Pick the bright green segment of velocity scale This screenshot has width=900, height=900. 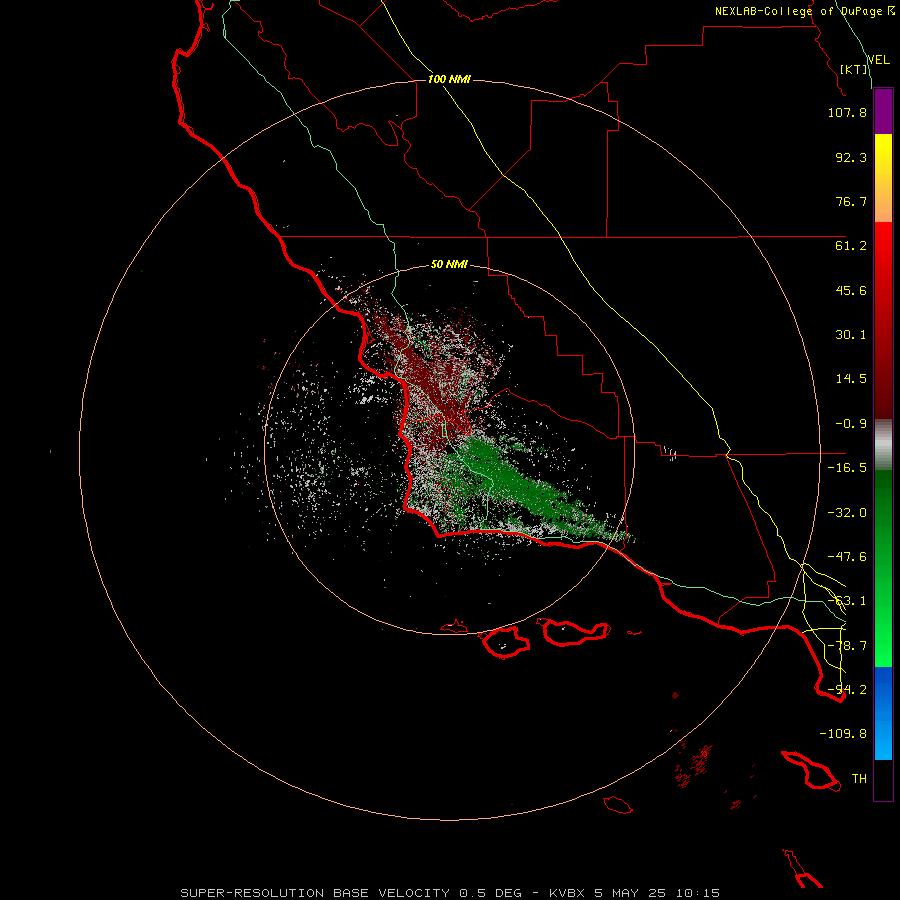tap(883, 631)
